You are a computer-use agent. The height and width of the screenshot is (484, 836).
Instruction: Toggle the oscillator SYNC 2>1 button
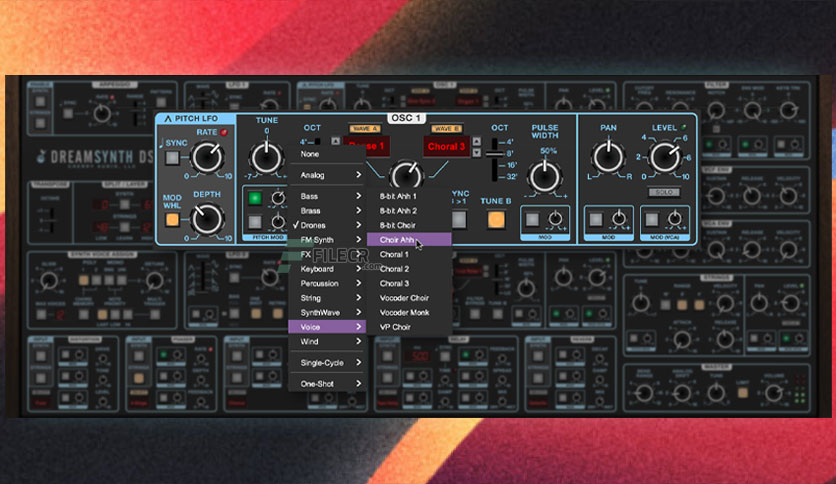(x=459, y=219)
